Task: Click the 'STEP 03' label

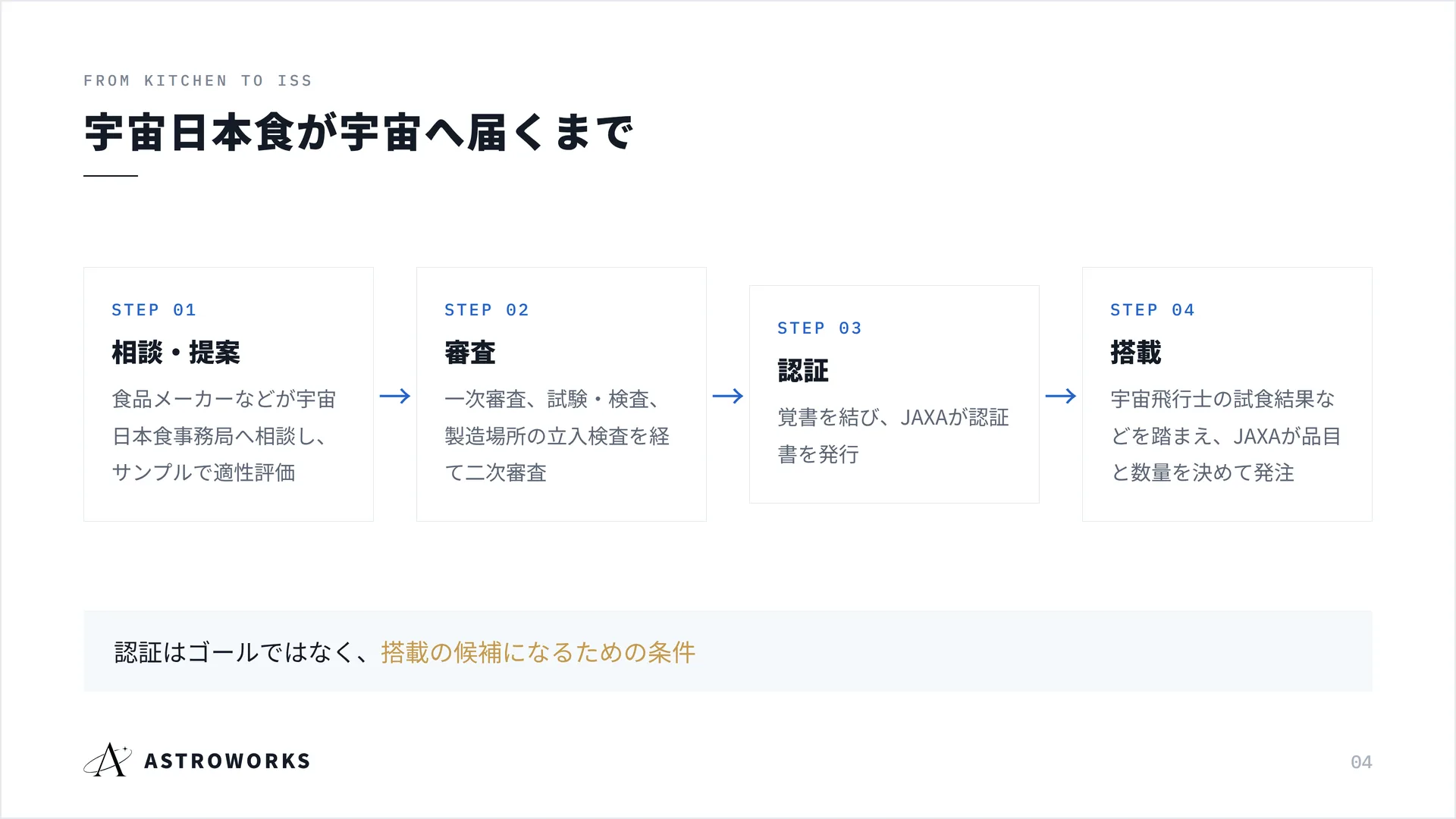Action: click(820, 328)
